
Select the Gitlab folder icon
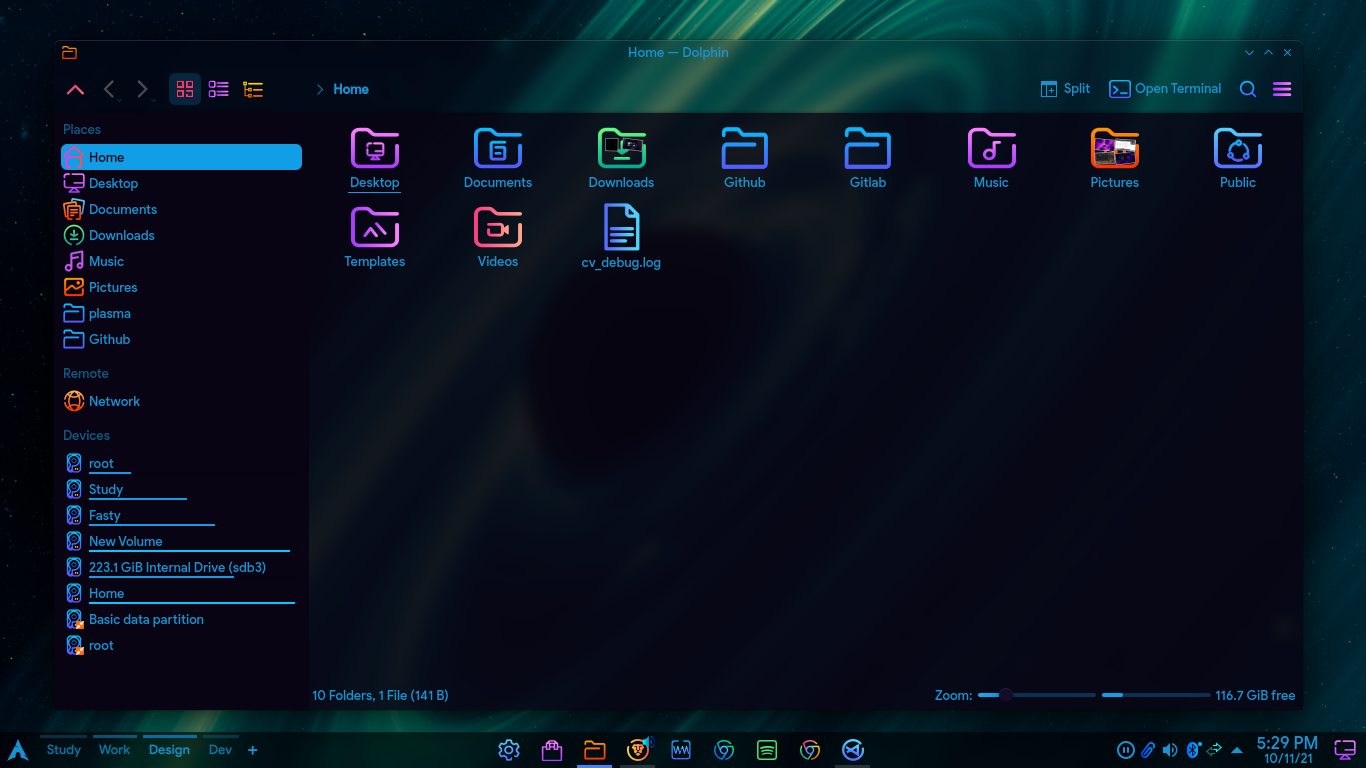(x=868, y=149)
